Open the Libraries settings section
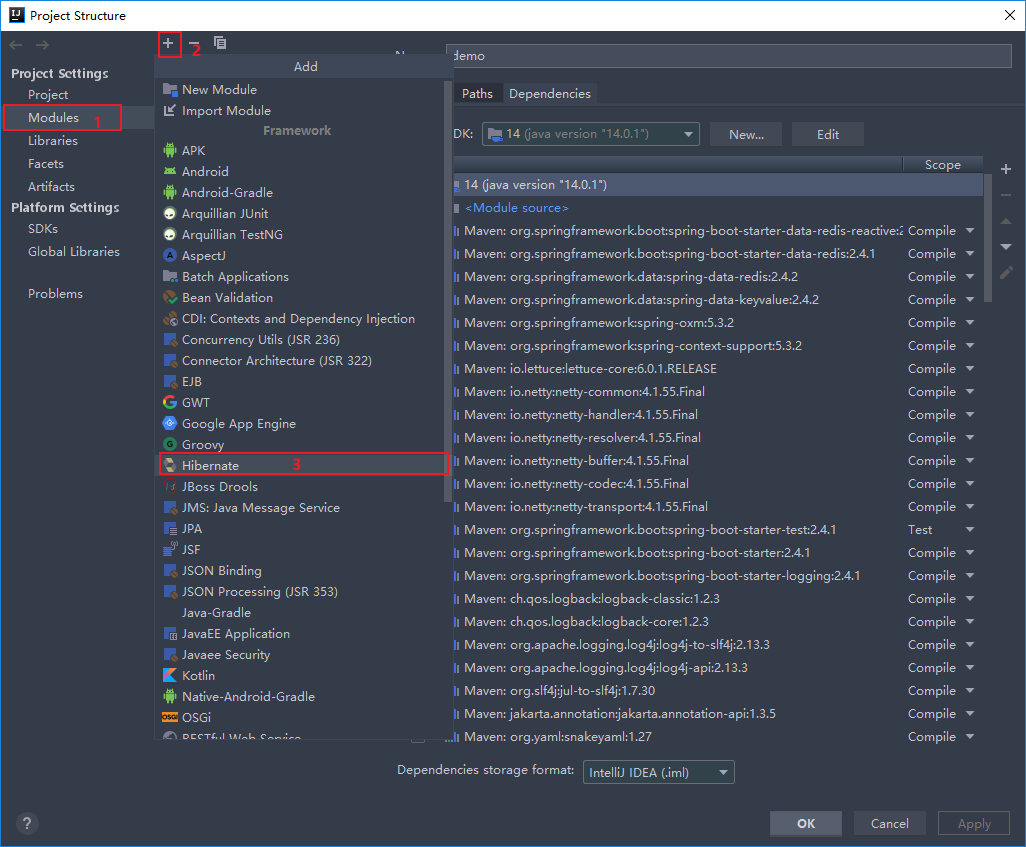The image size is (1026, 847). 52,141
